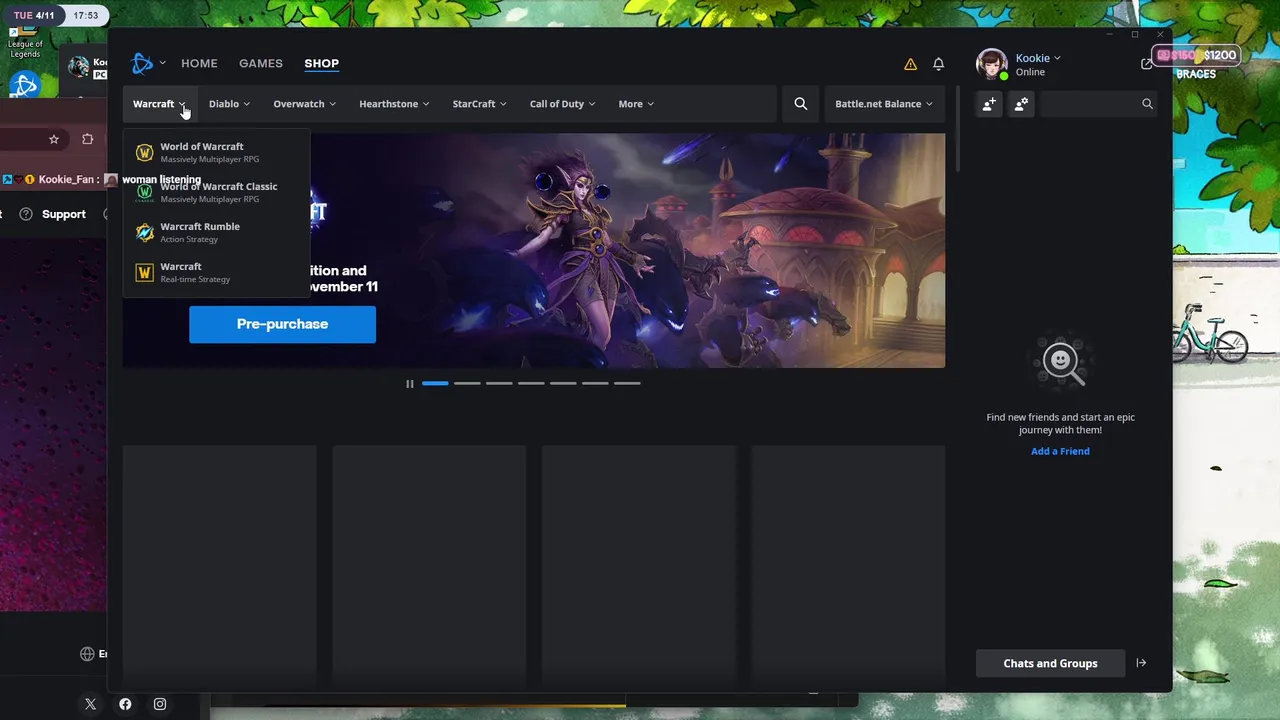The image size is (1280, 720).
Task: Click the find friends smiley magnifier icon
Action: 1061,362
